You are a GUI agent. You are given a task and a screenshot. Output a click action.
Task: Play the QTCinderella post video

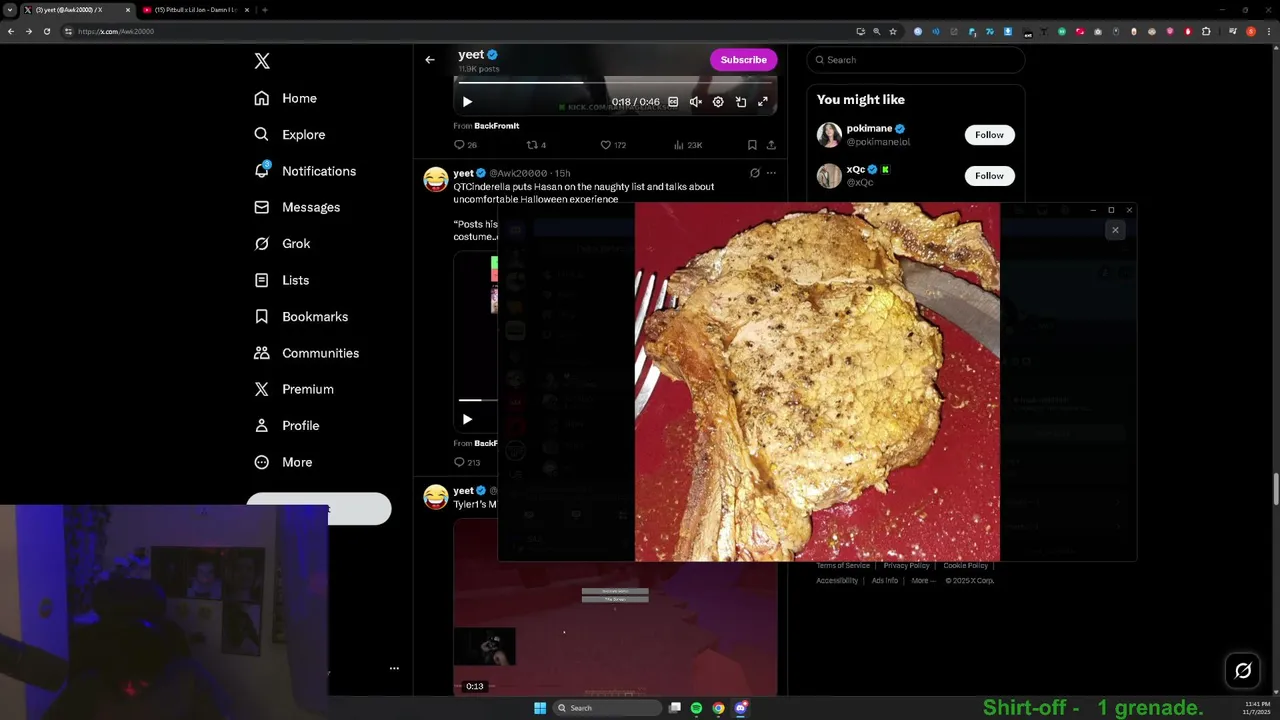(467, 420)
